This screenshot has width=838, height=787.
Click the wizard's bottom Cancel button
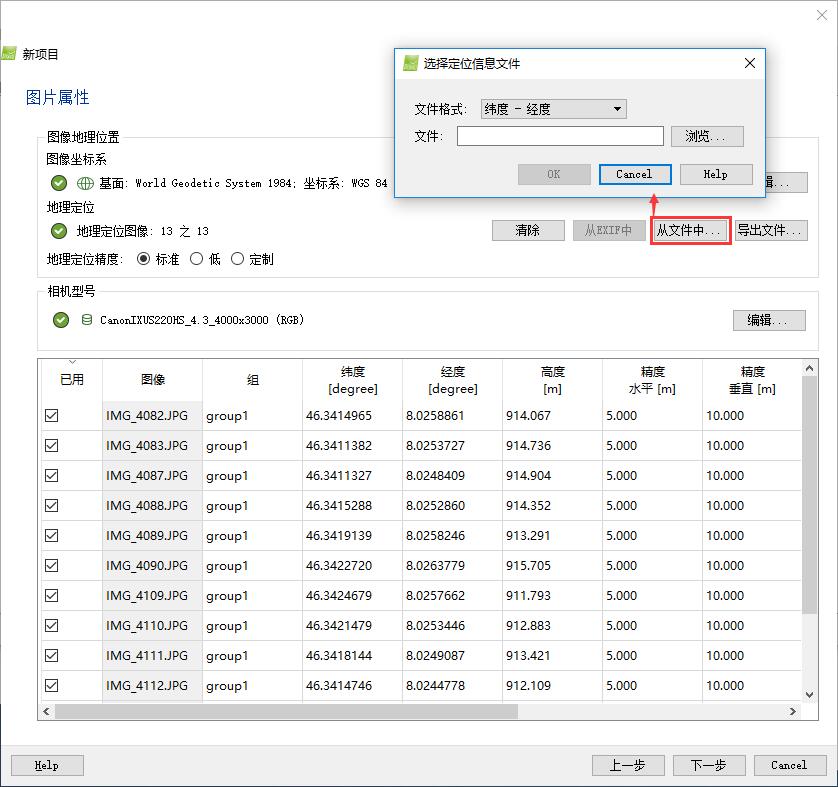point(790,765)
